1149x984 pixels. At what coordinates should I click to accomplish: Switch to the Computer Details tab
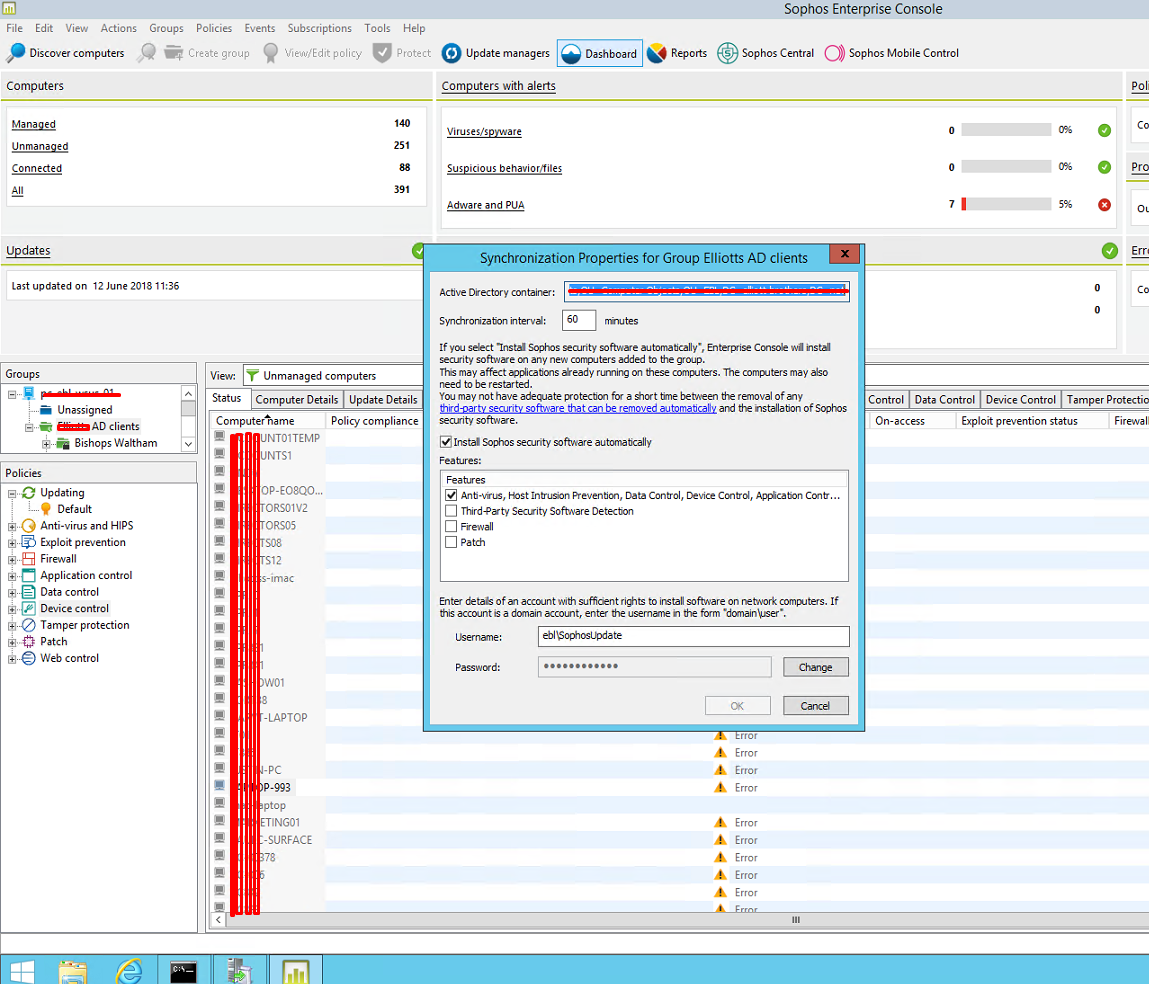[x=297, y=399]
